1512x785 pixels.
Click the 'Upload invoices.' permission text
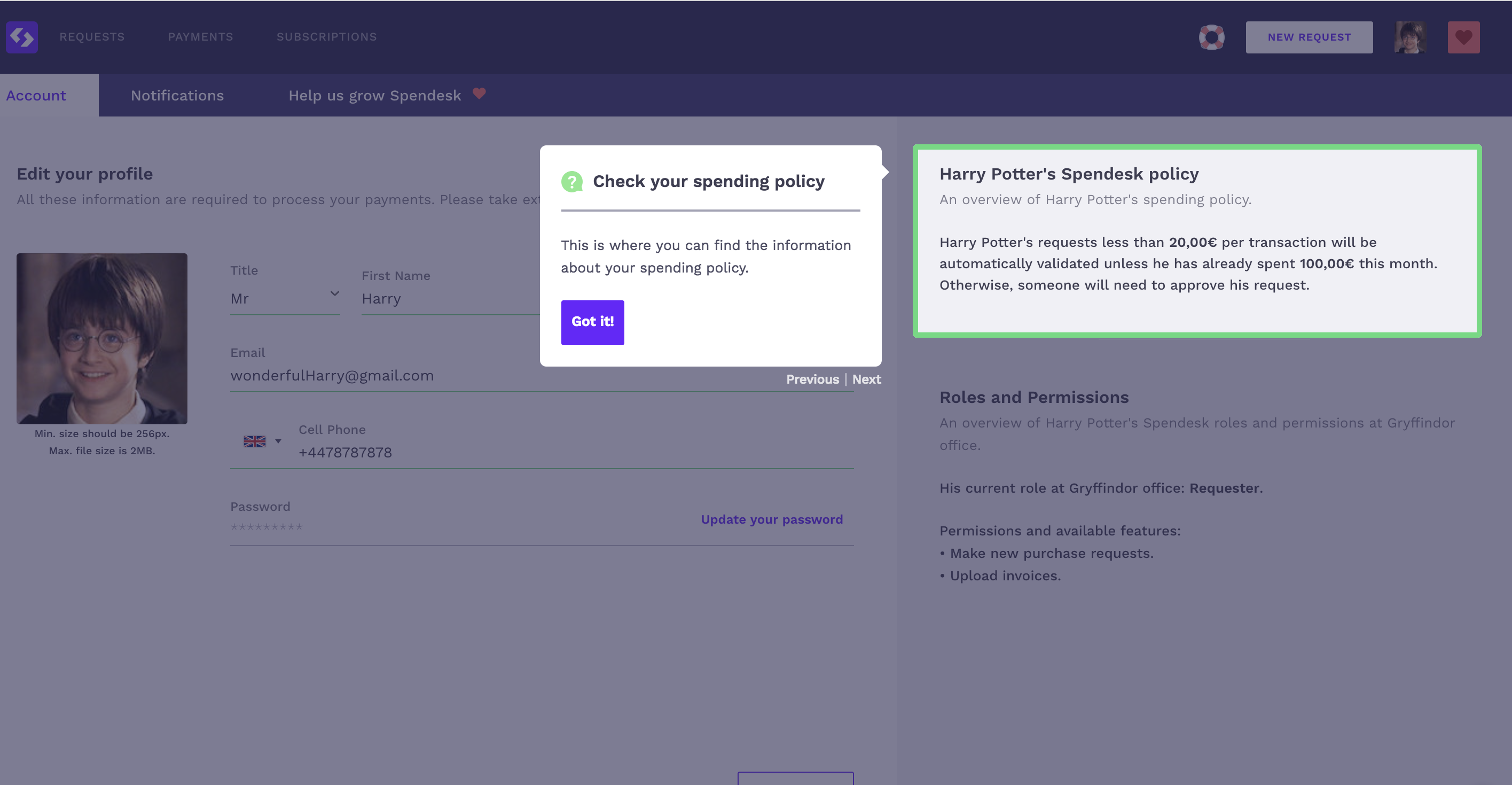coord(1005,576)
